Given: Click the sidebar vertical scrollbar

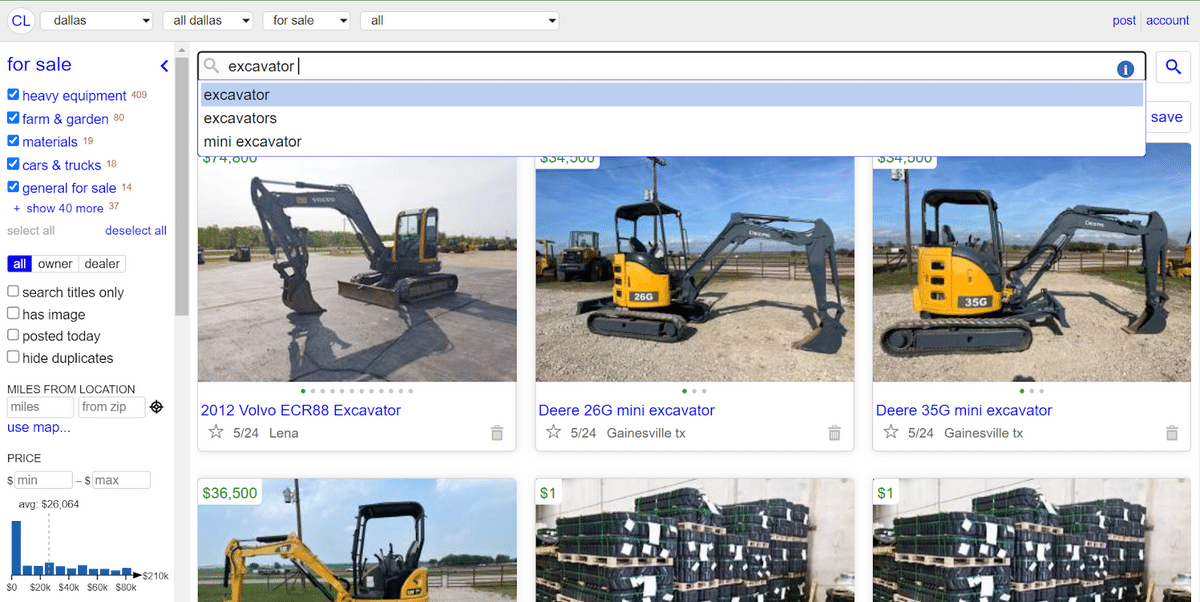Looking at the screenshot, I should pyautogui.click(x=182, y=186).
